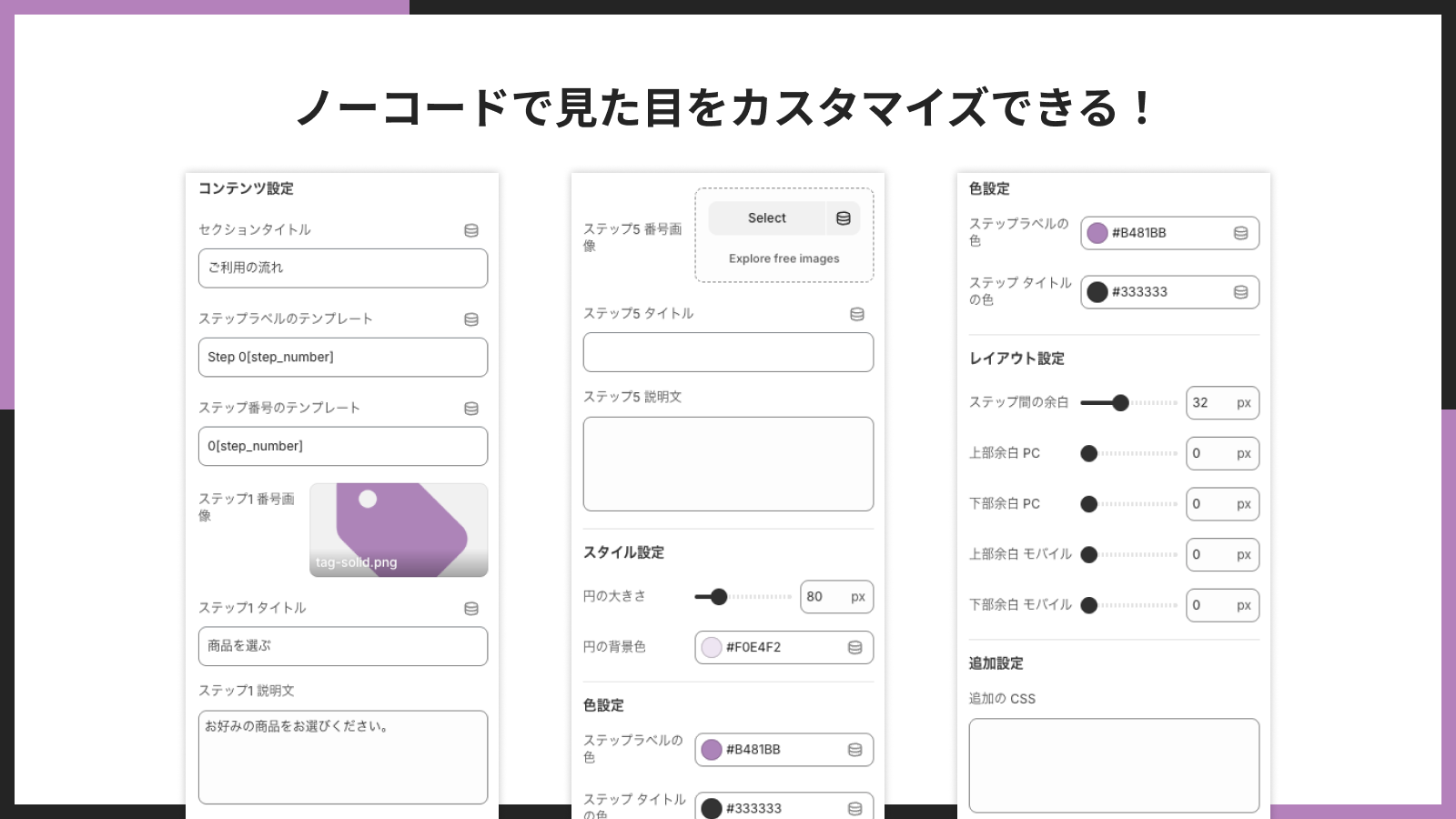Click the dynamic source icon inside the Select image button
This screenshot has height=819, width=1456.
(x=842, y=217)
